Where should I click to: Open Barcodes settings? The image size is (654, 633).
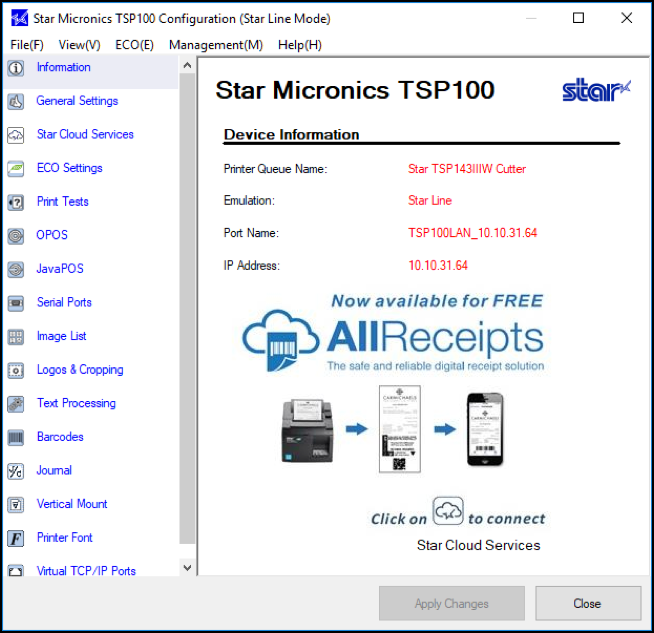tap(60, 437)
